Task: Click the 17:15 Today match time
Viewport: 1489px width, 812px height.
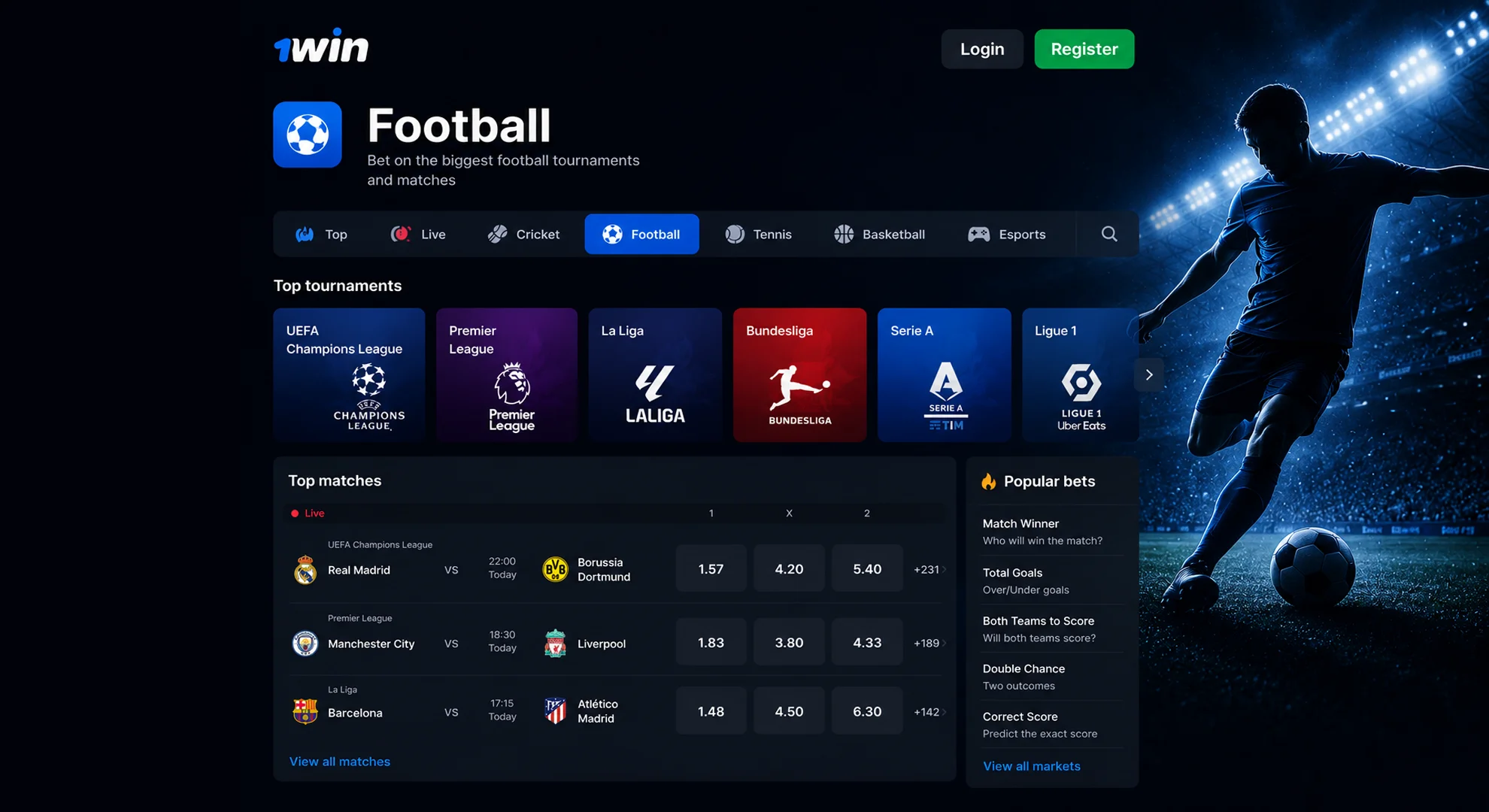Action: coord(502,710)
